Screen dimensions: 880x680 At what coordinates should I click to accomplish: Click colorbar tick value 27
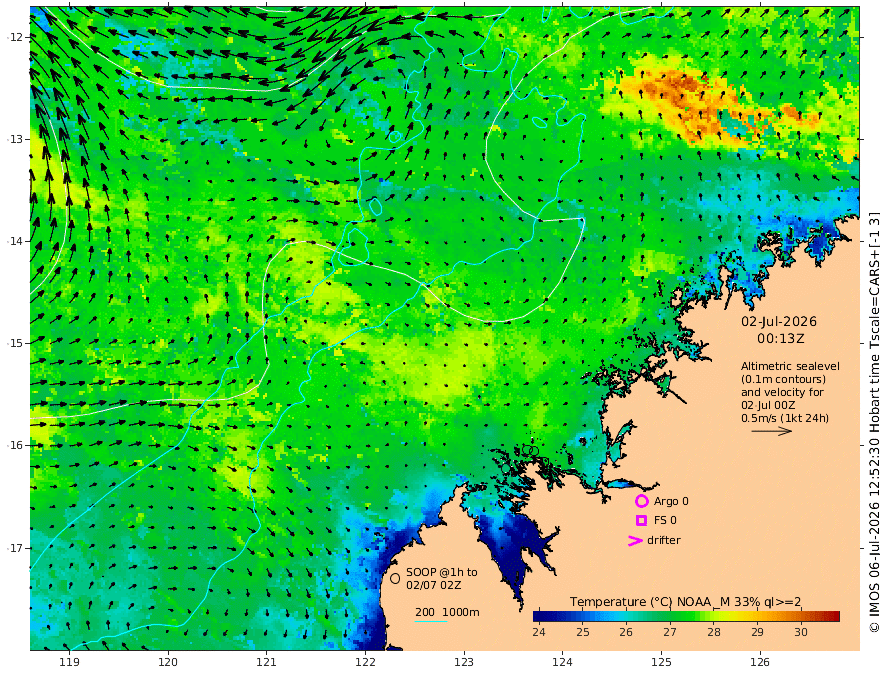670,632
